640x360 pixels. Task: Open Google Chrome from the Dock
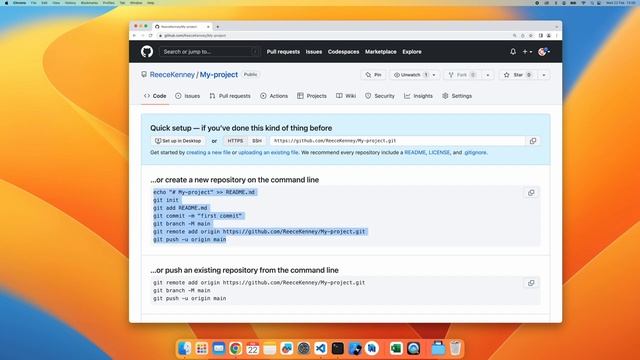[x=236, y=348]
